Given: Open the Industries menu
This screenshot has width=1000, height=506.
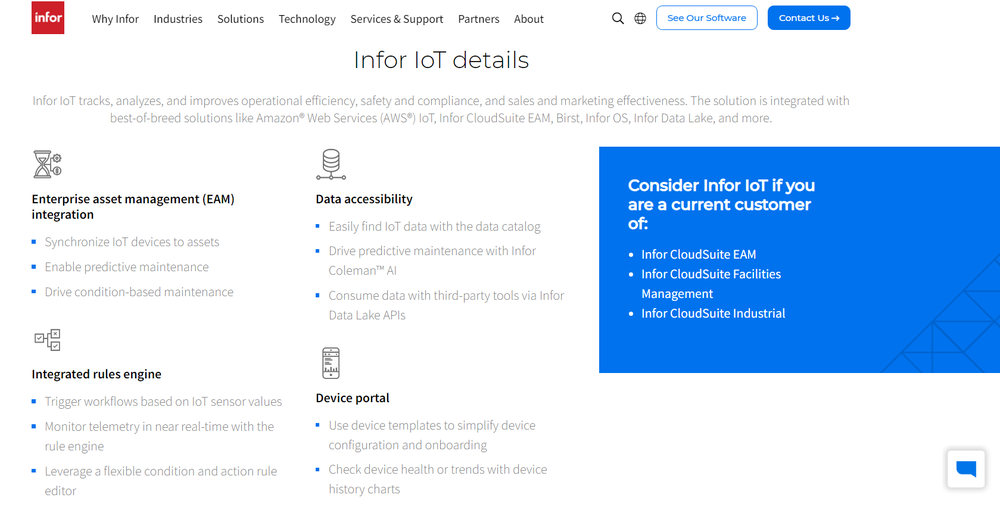Looking at the screenshot, I should pyautogui.click(x=178, y=19).
